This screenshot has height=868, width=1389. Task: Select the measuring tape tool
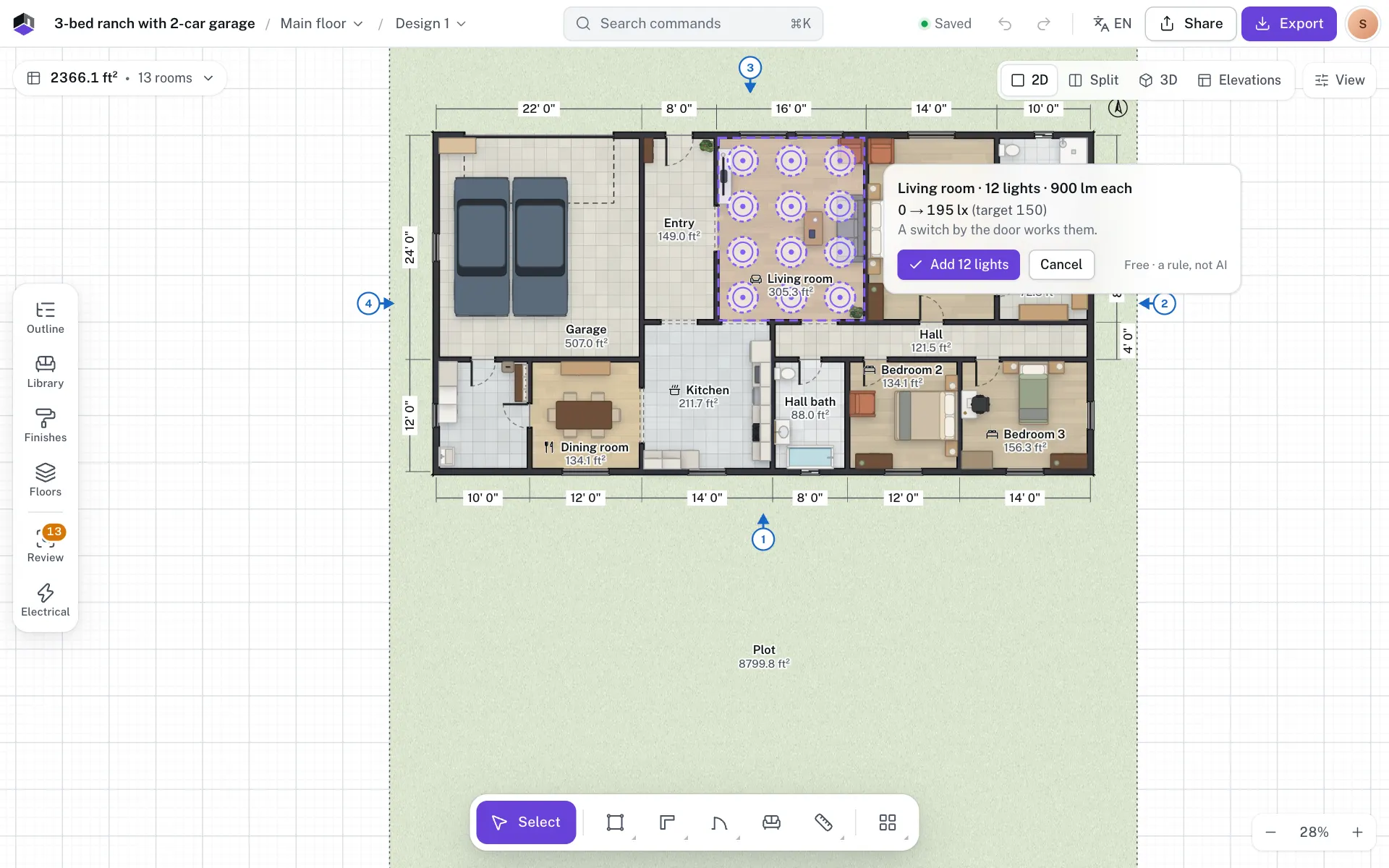[823, 822]
